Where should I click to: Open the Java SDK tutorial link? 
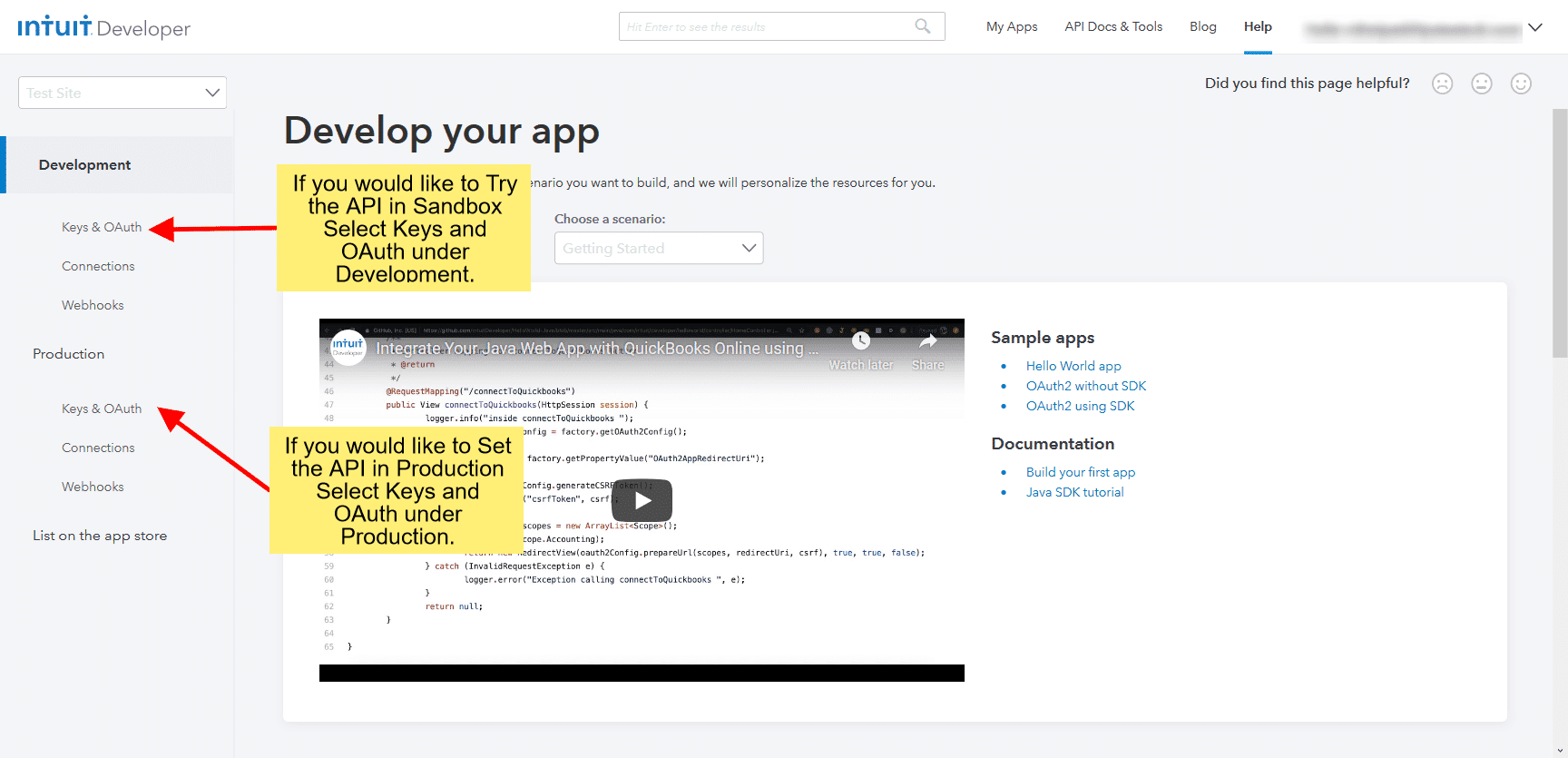(1074, 492)
